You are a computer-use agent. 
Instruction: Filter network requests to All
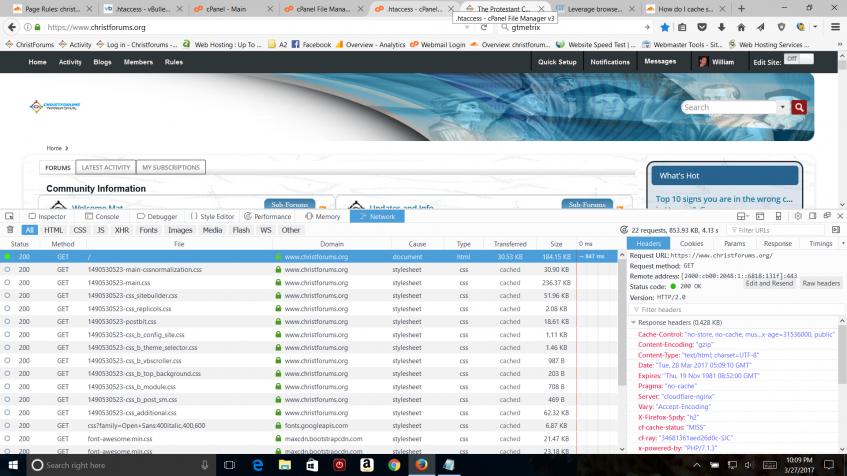tap(29, 230)
